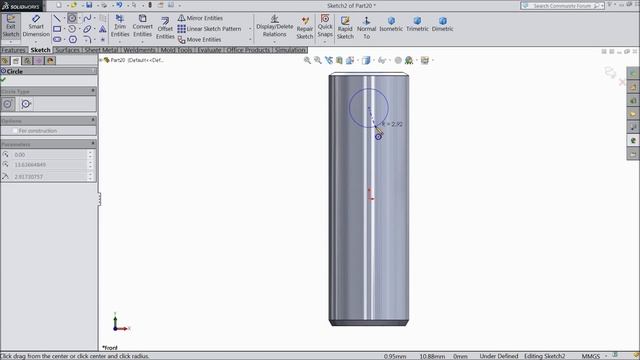The height and width of the screenshot is (360, 640).
Task: Choose center-based Circle type
Action: pyautogui.click(x=8, y=104)
